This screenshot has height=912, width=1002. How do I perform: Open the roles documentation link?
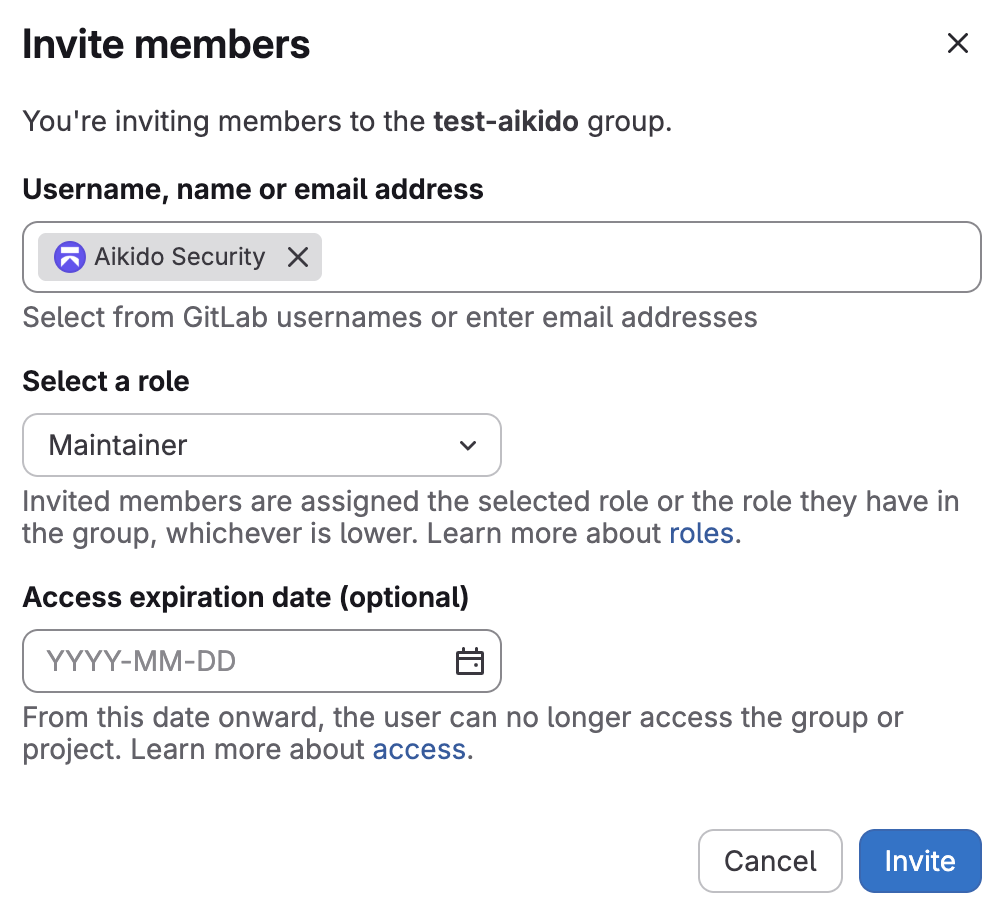pos(701,533)
